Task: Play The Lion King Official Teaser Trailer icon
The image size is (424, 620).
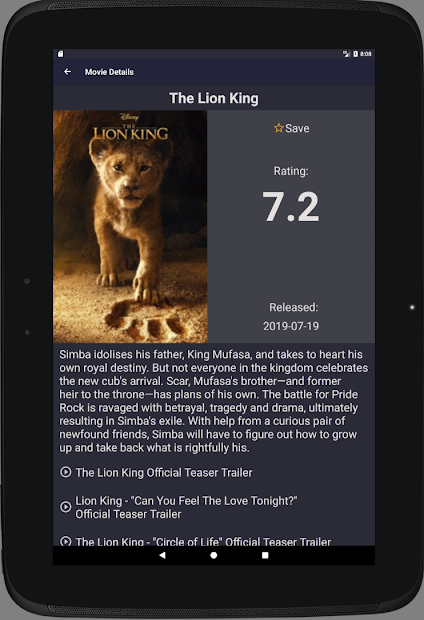Action: coord(66,472)
